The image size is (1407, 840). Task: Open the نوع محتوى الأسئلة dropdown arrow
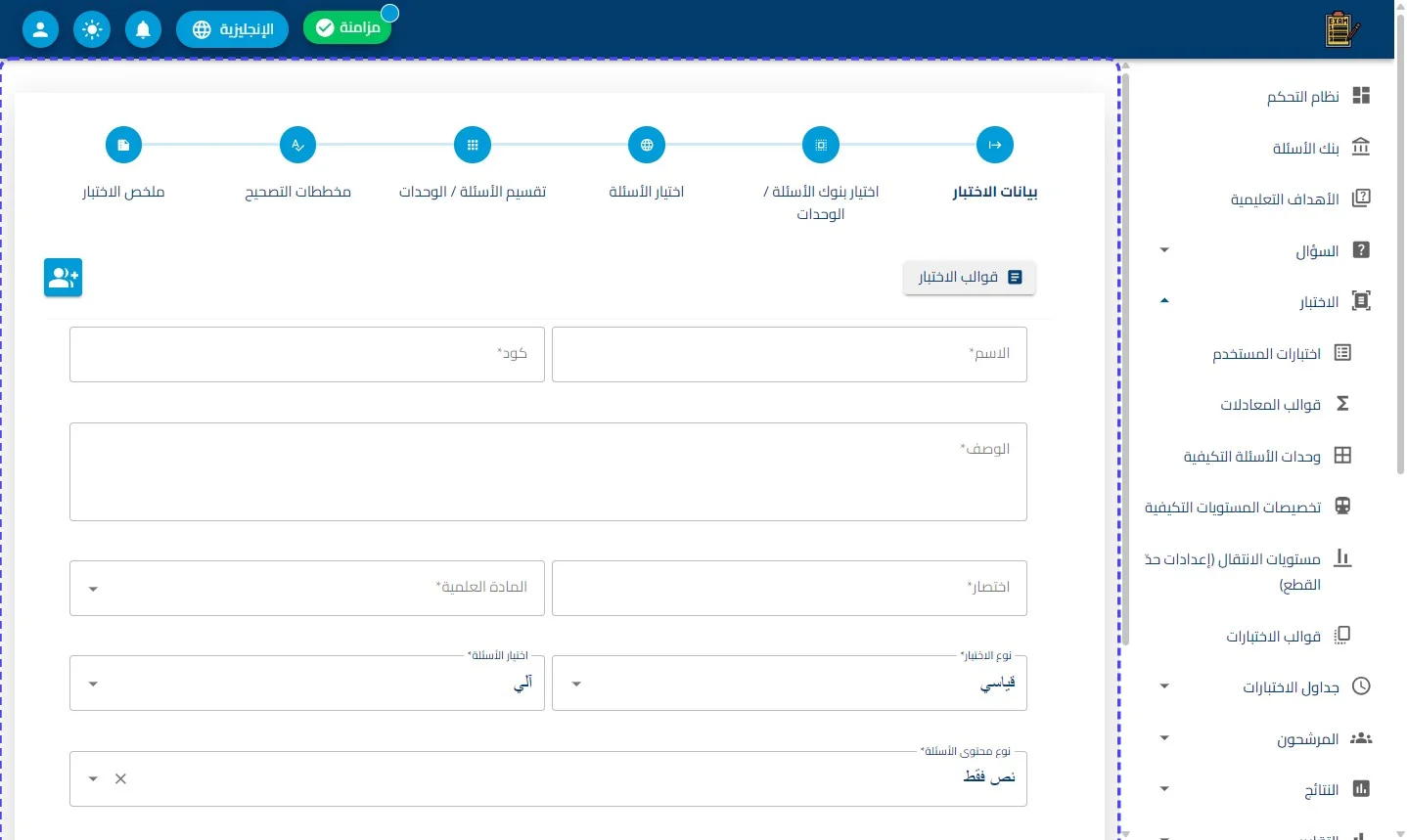point(93,779)
